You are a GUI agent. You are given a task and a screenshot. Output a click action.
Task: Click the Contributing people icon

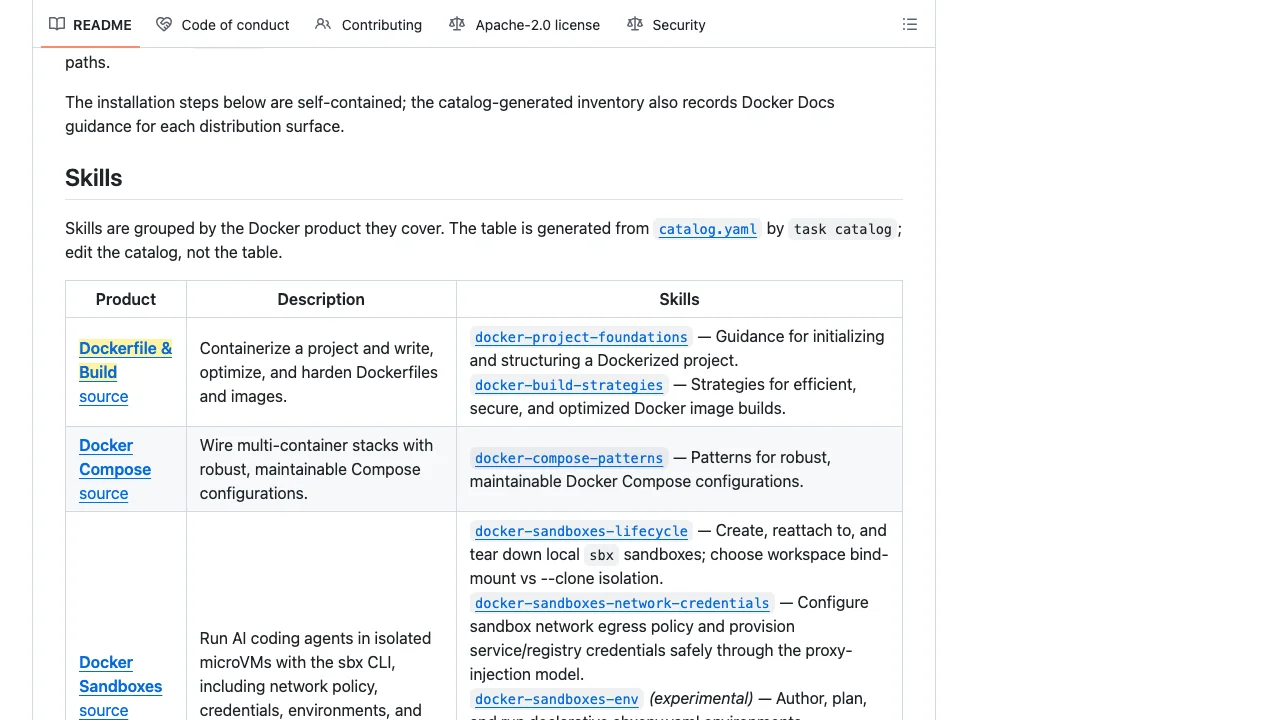point(323,24)
